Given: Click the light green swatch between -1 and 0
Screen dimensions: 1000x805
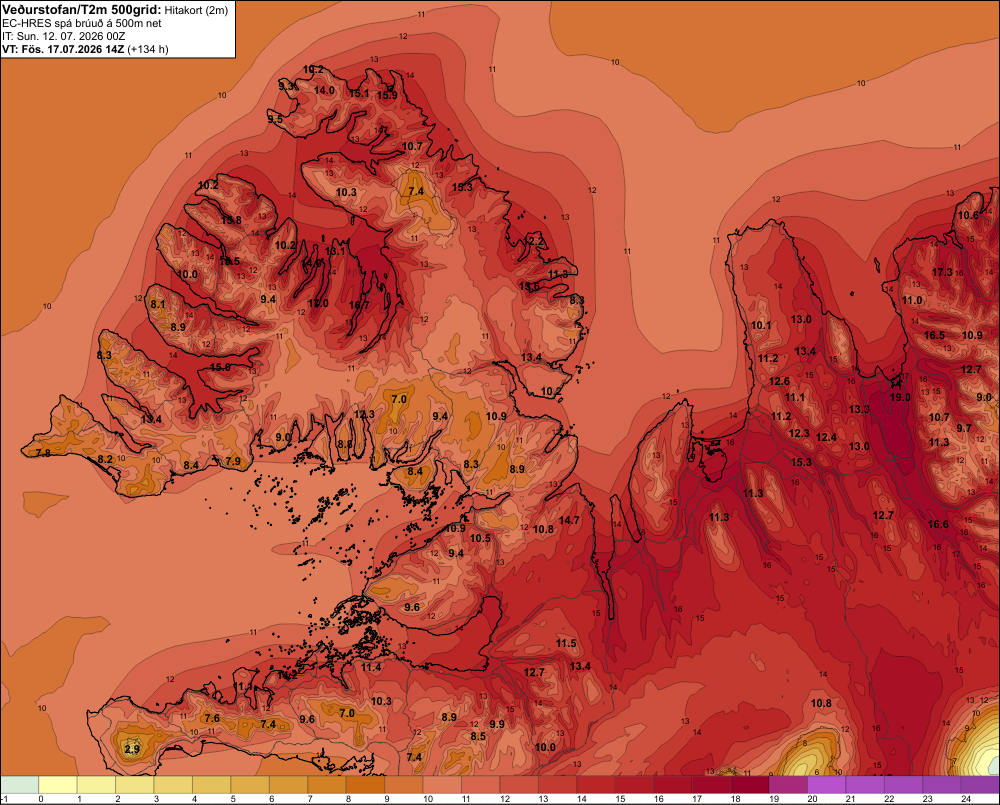Looking at the screenshot, I should [x=20, y=785].
